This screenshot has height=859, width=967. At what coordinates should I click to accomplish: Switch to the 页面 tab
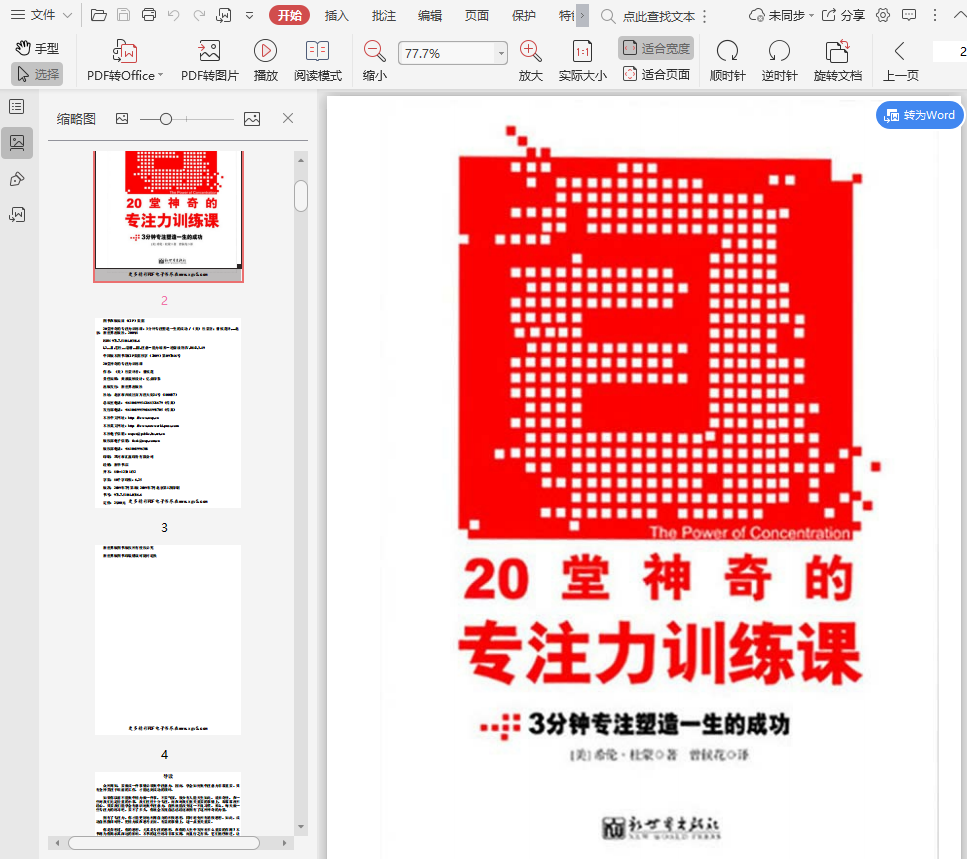click(x=476, y=15)
